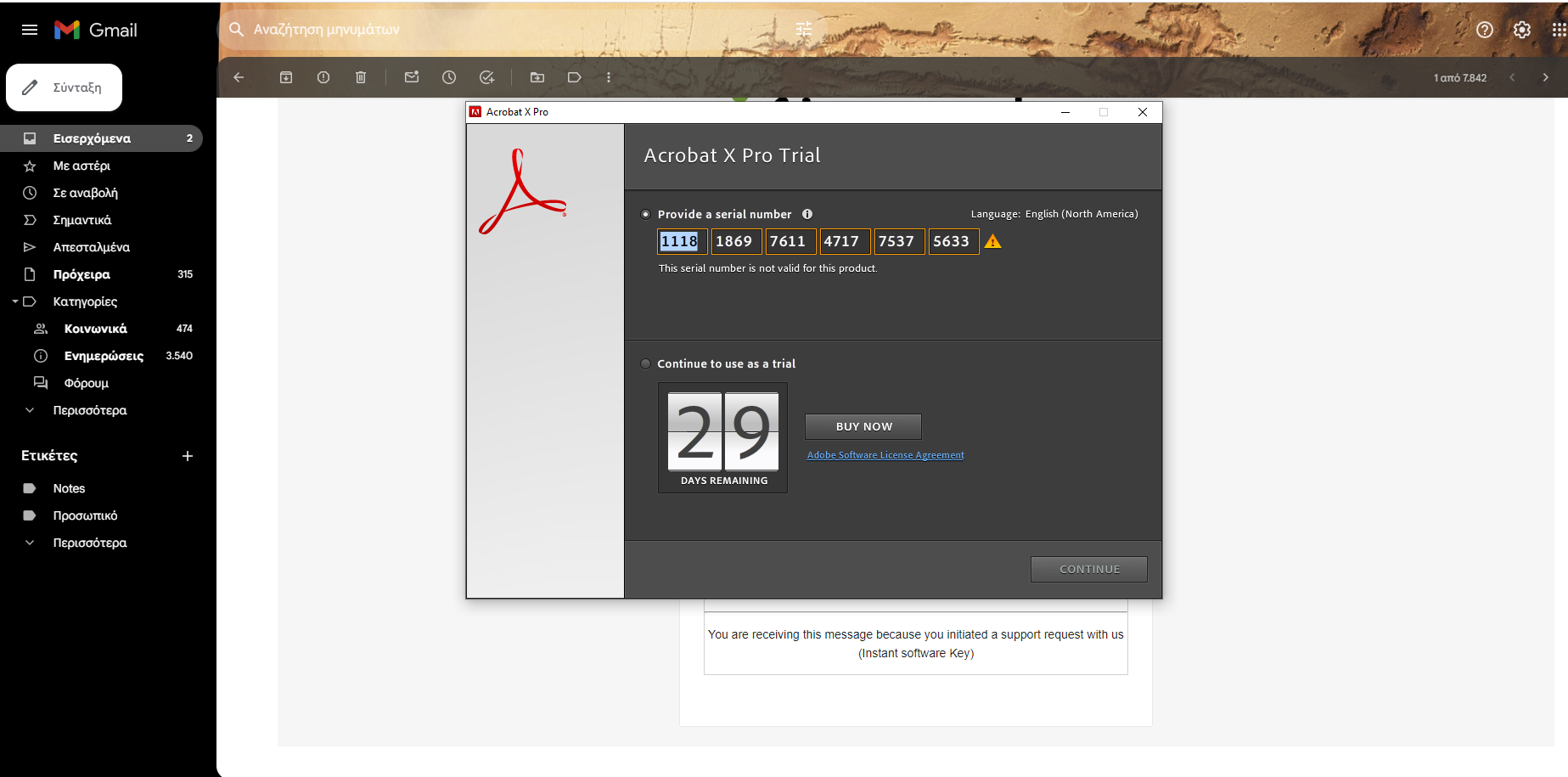Go to the Πρόχειρα drafts folder
1568x777 pixels.
(81, 274)
